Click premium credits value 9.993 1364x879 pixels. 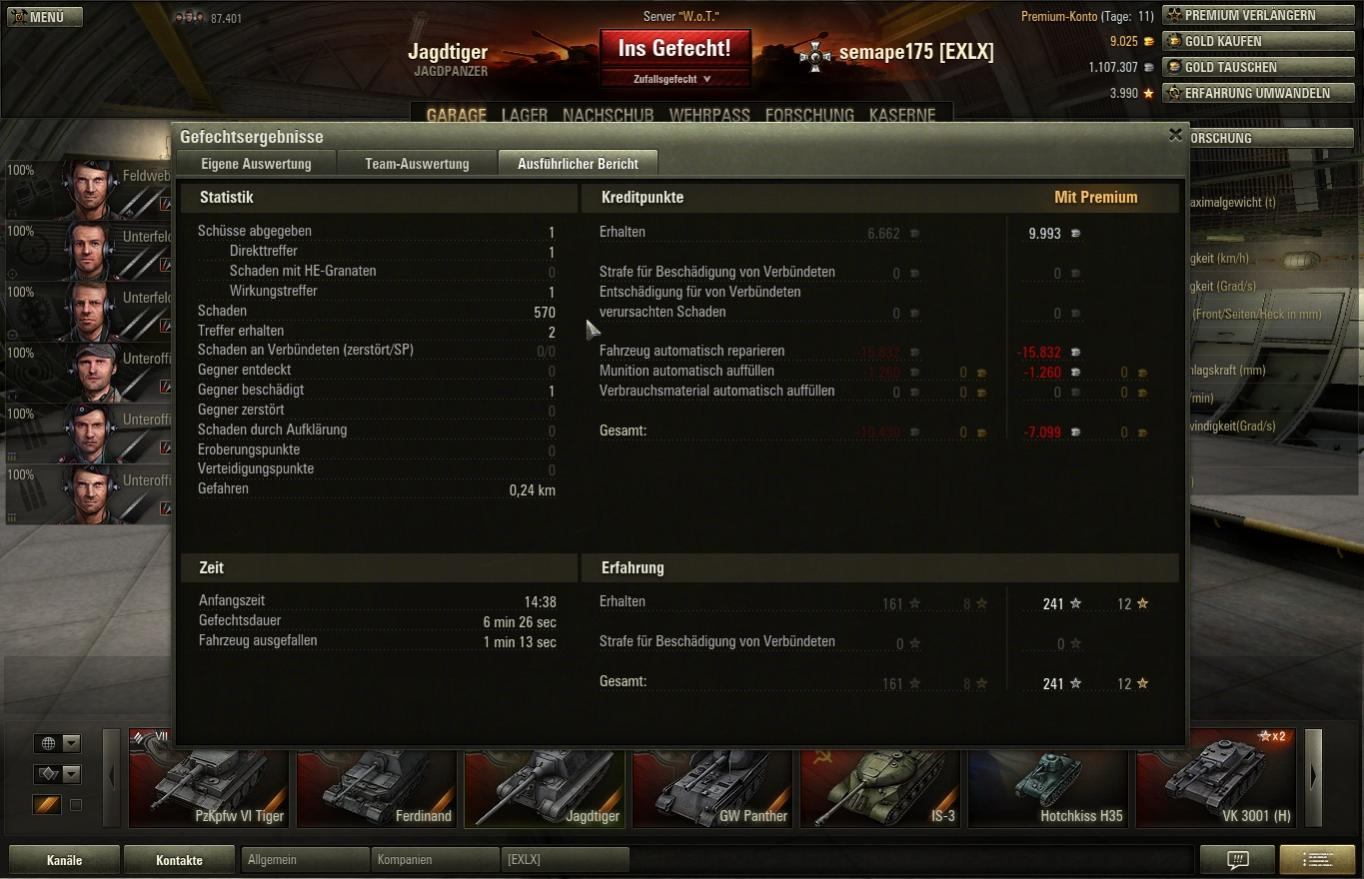(1045, 233)
